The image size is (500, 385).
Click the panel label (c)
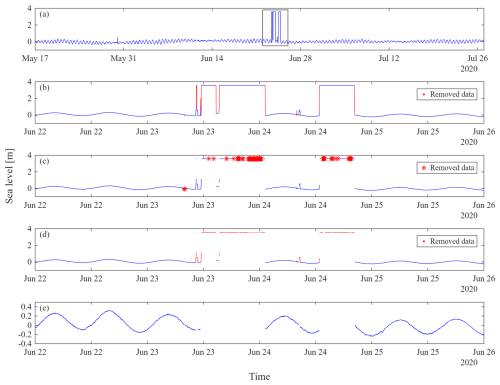click(x=44, y=161)
